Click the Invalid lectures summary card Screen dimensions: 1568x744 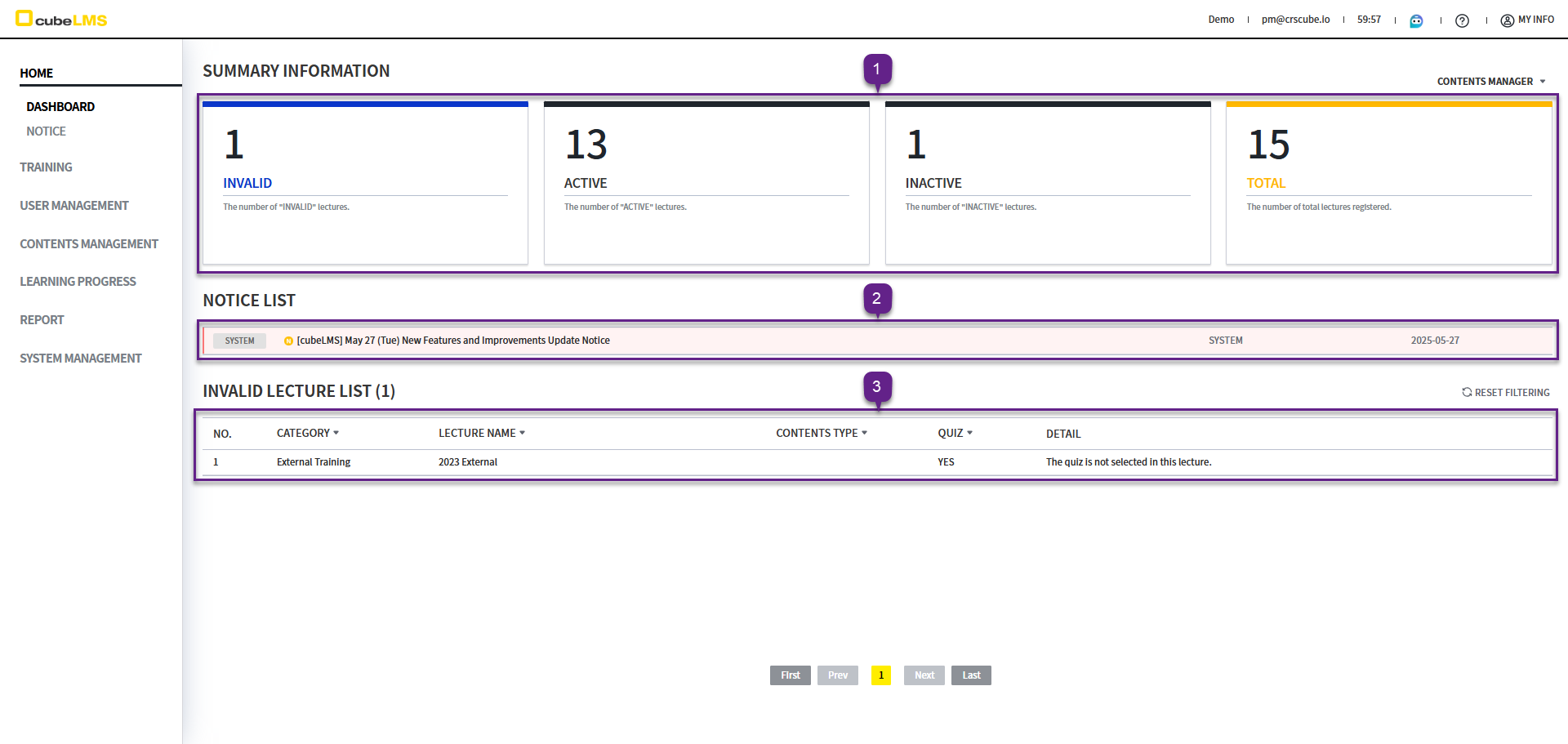click(x=365, y=183)
